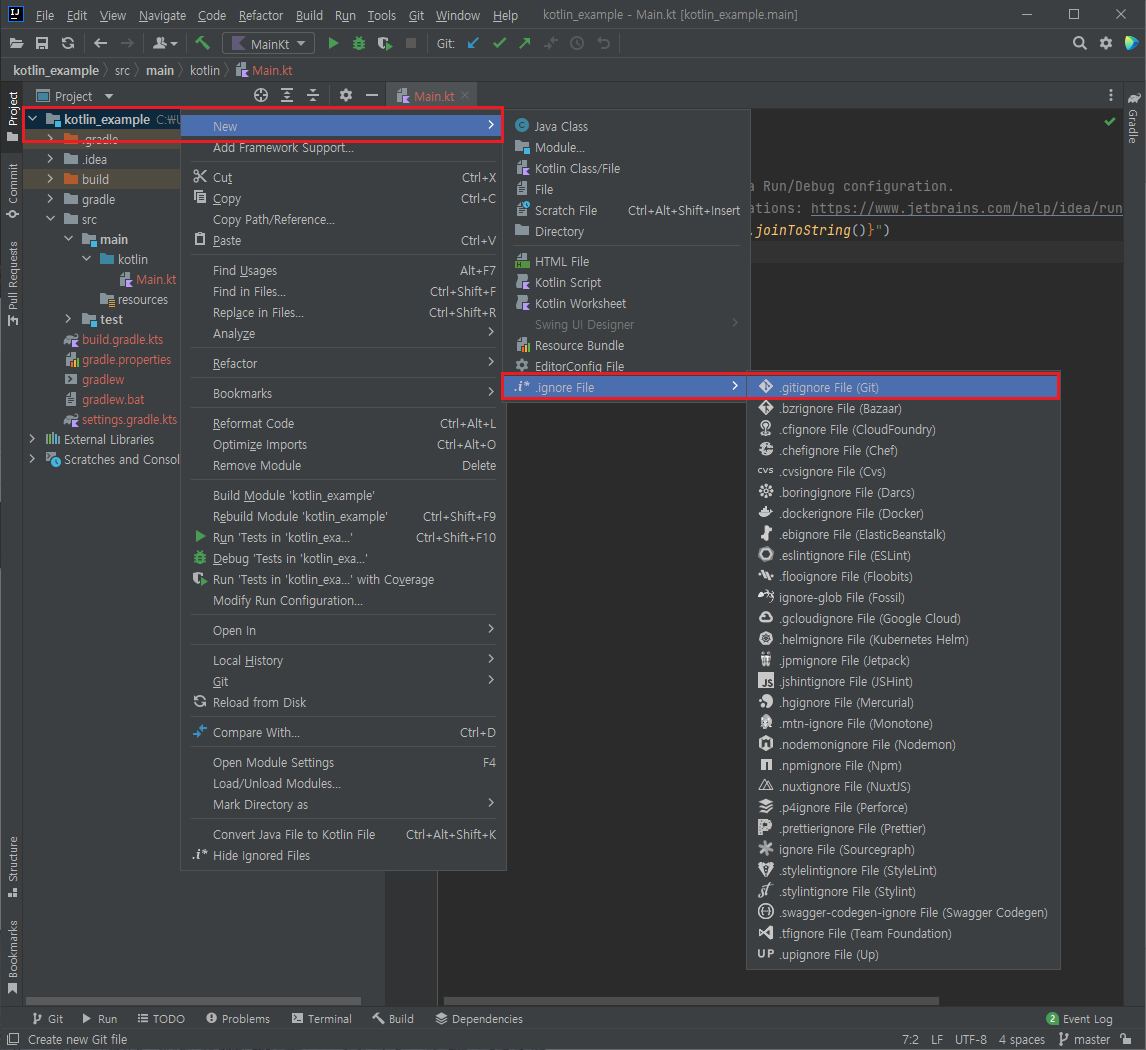Click Git Commit green checkmark
Viewport: 1146px width, 1050px height.
pyautogui.click(x=499, y=43)
